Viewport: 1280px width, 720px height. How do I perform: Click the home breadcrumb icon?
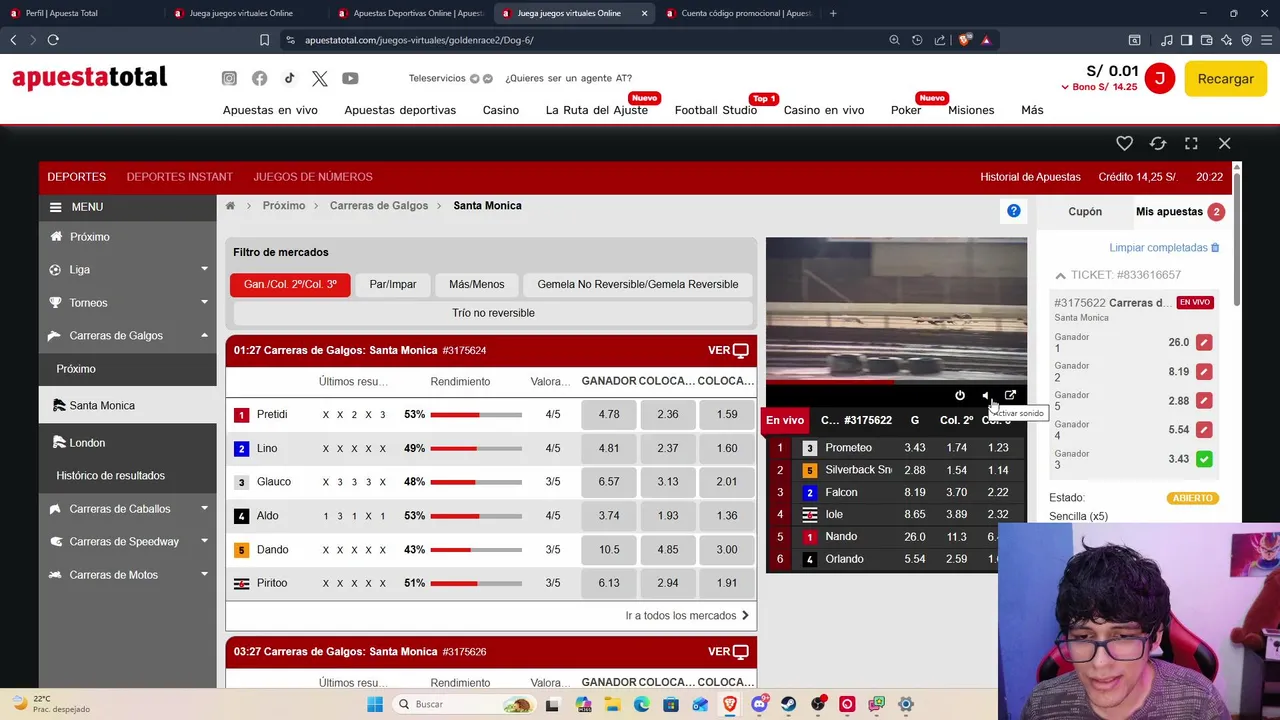click(x=230, y=206)
